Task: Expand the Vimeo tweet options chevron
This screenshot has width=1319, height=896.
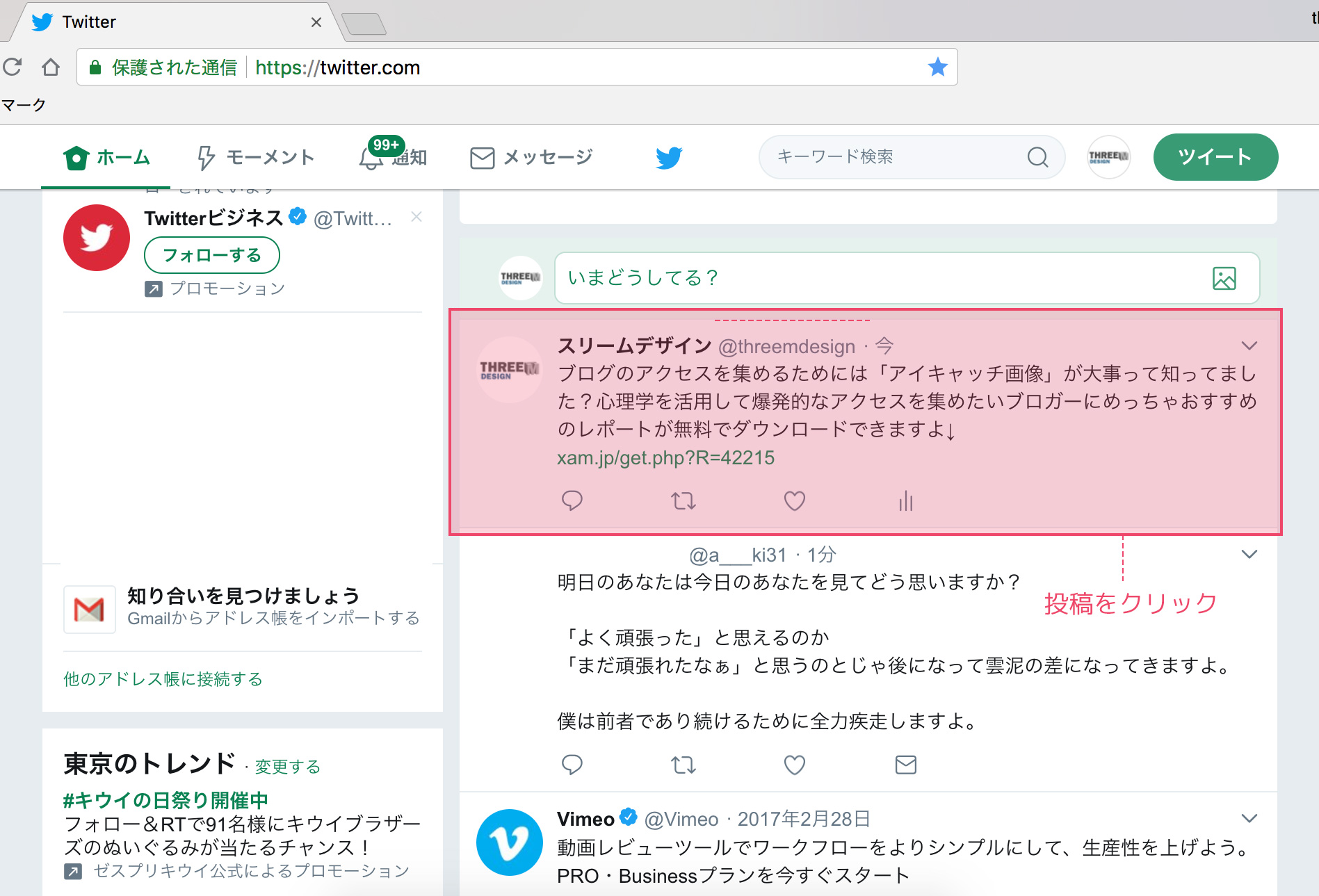Action: 1249,818
